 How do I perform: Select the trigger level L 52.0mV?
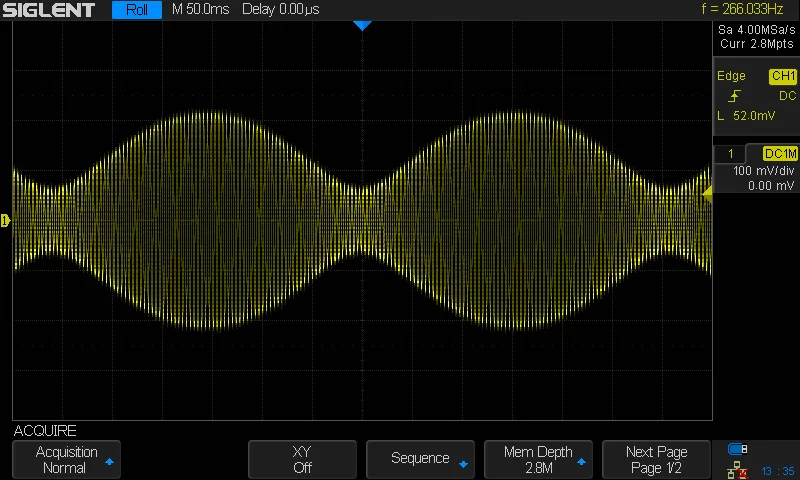click(746, 116)
